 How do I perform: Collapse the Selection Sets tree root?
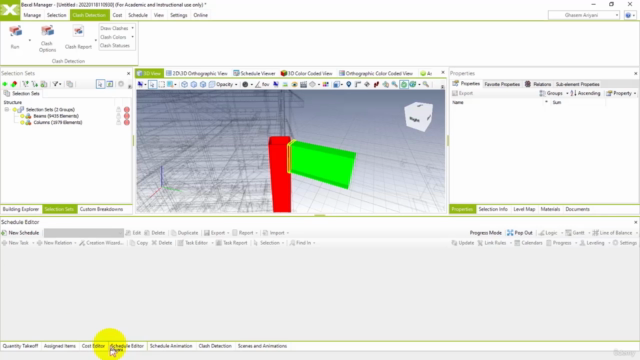[x=7, y=109]
